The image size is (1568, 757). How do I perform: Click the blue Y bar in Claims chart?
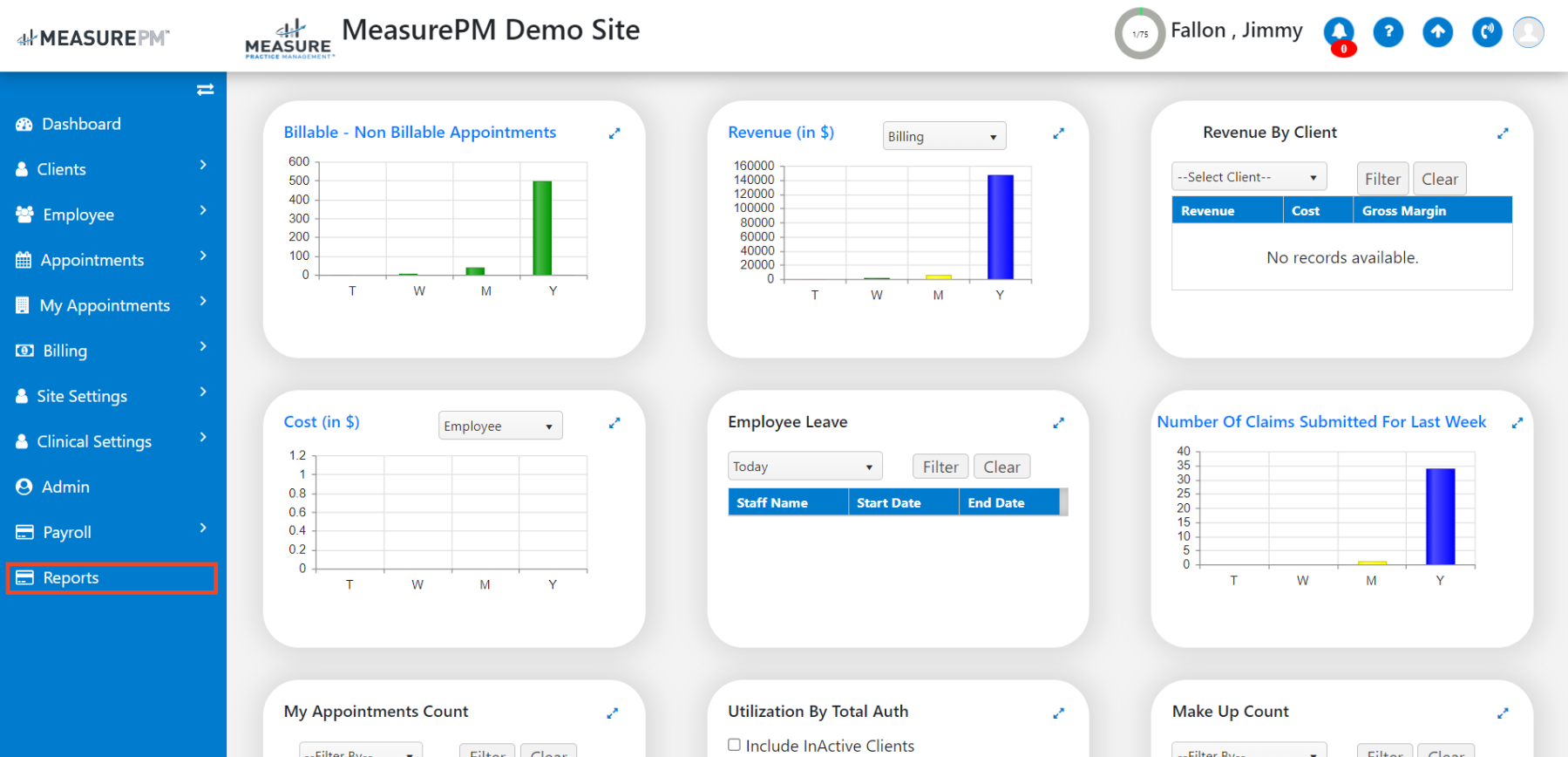click(1440, 516)
